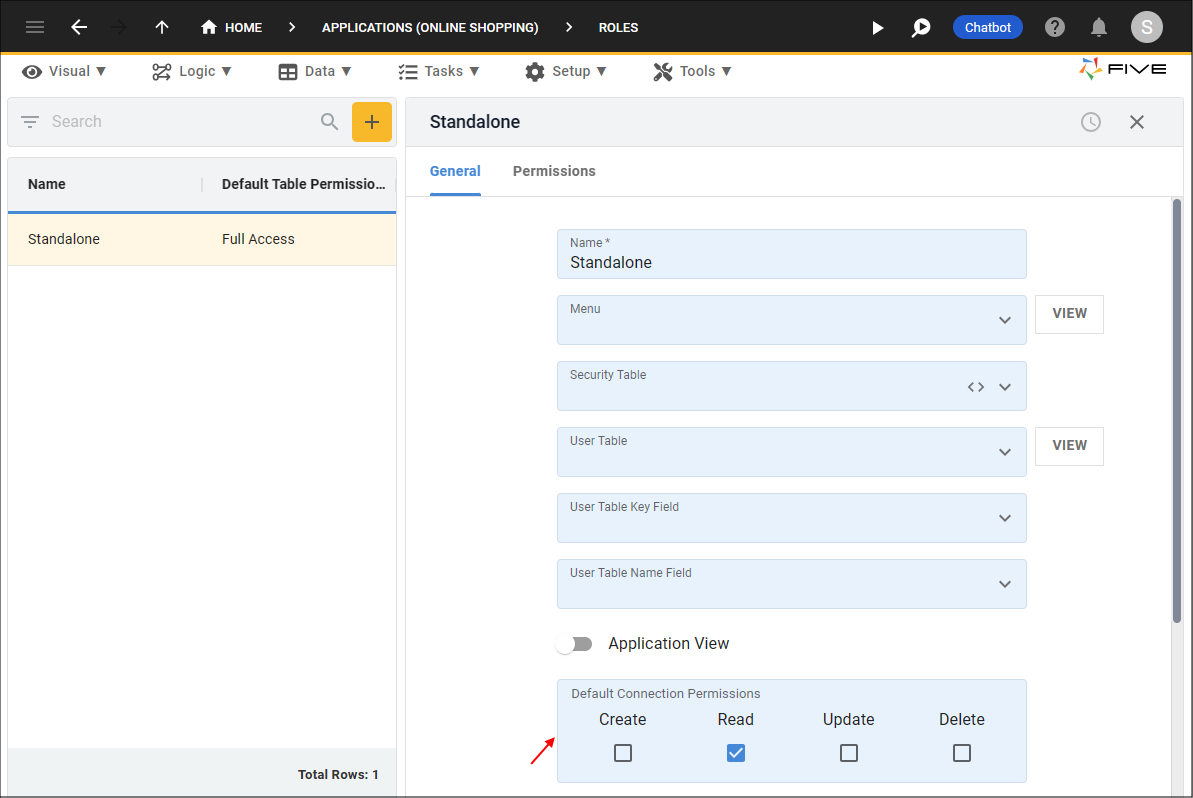Open the Visual menu

(64, 72)
